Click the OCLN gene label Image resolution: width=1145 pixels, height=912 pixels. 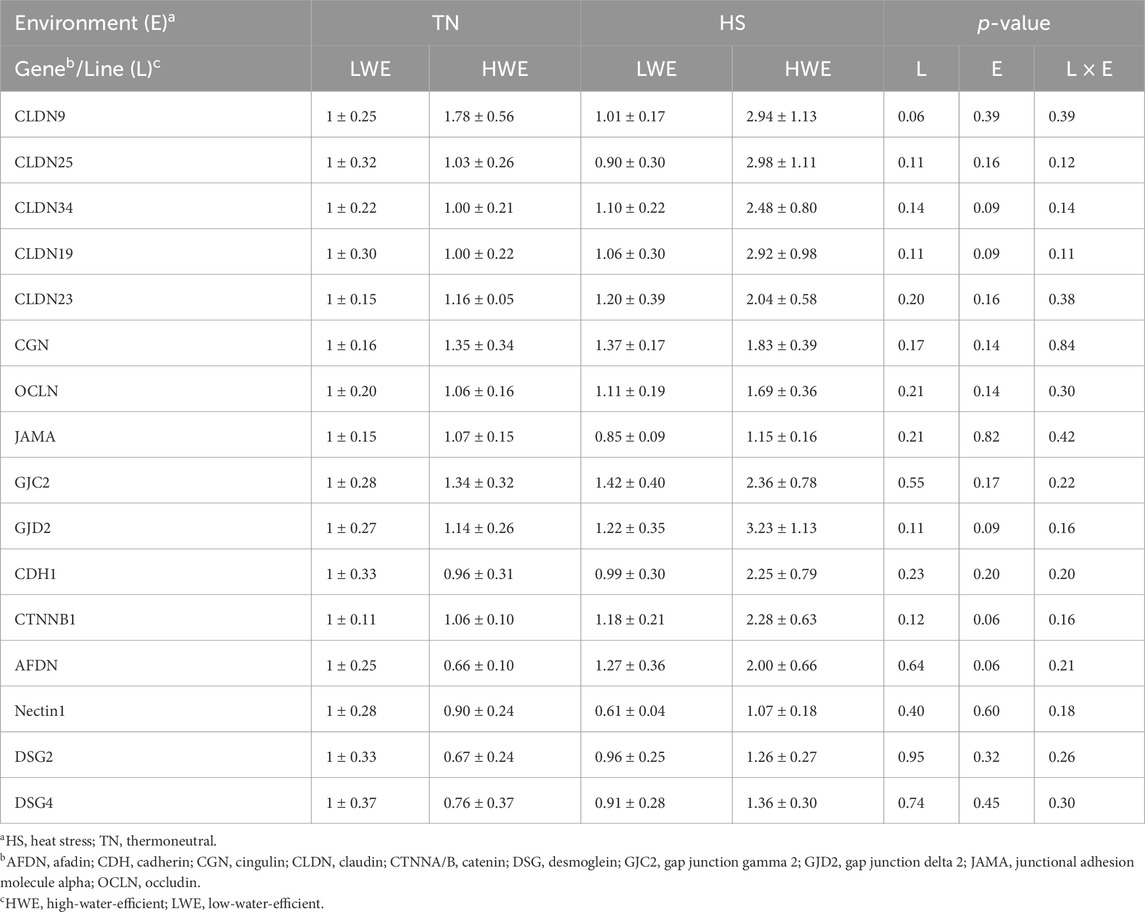37,391
